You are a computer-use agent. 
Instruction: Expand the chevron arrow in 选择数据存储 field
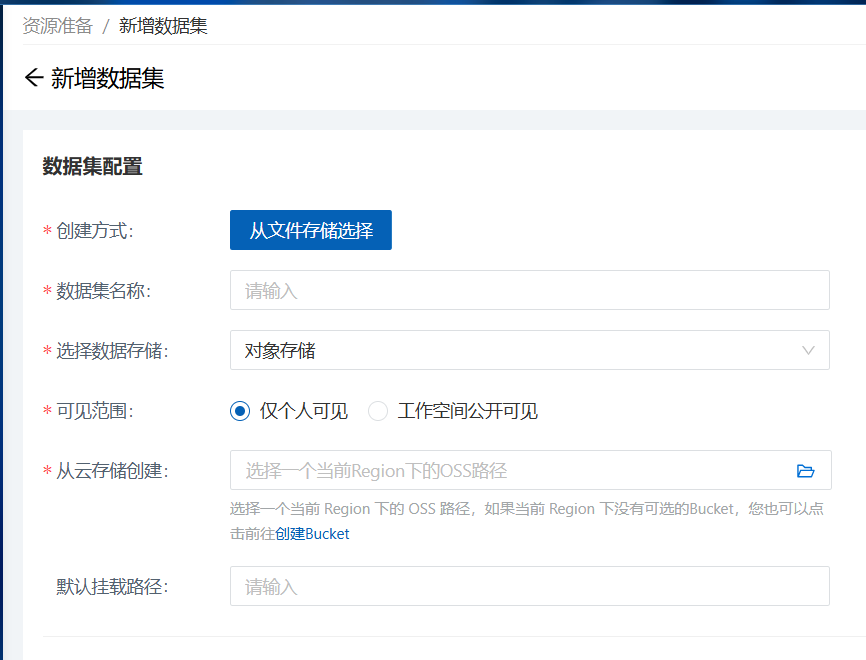coord(808,350)
